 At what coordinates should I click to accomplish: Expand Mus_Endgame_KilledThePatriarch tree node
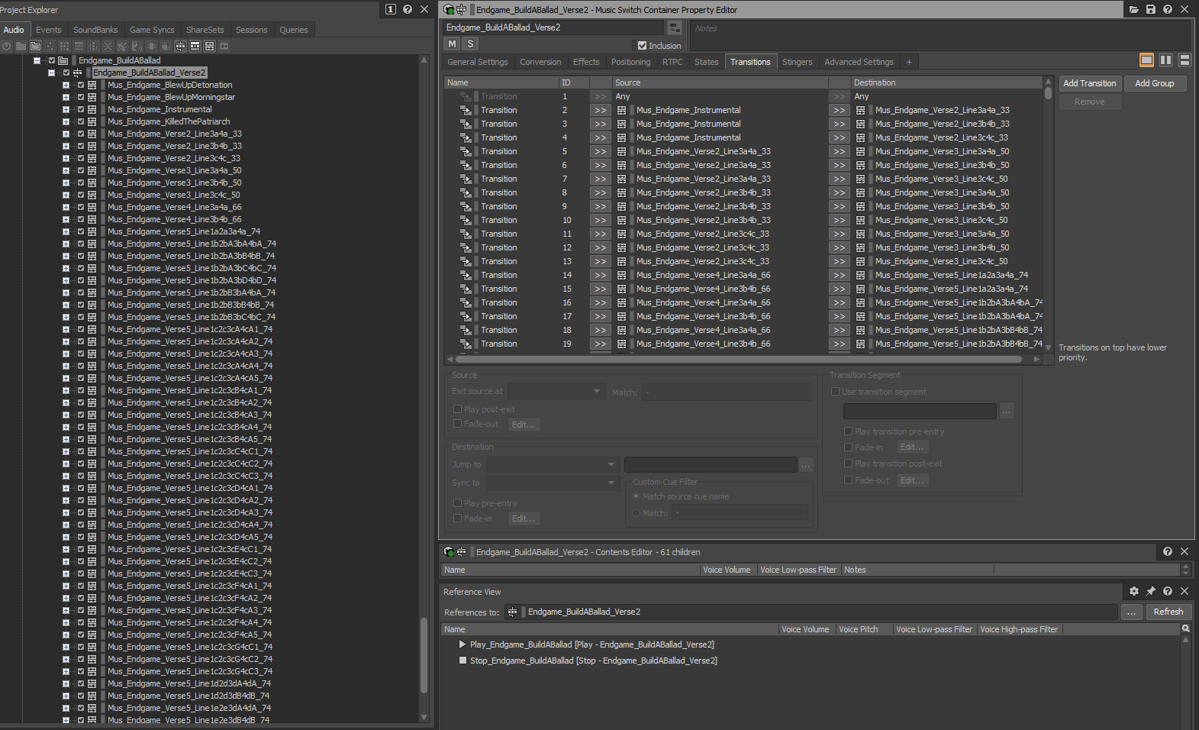[66, 122]
